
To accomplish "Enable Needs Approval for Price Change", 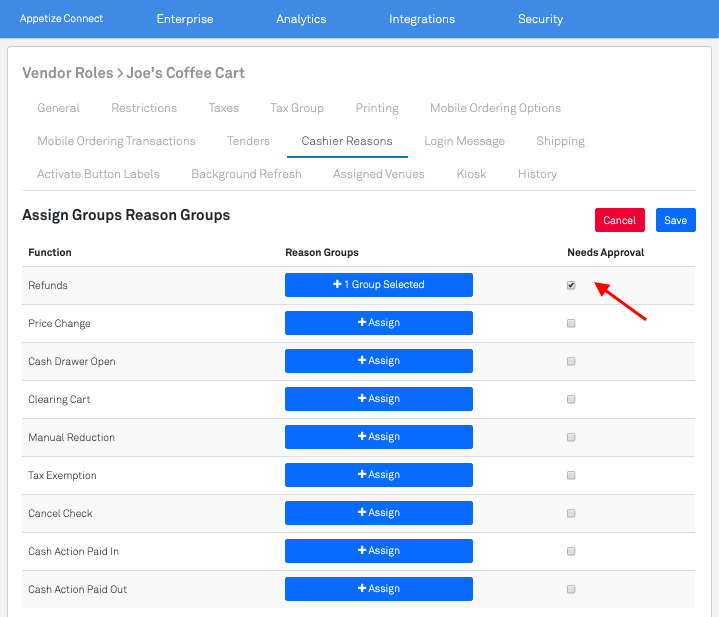I will point(571,323).
